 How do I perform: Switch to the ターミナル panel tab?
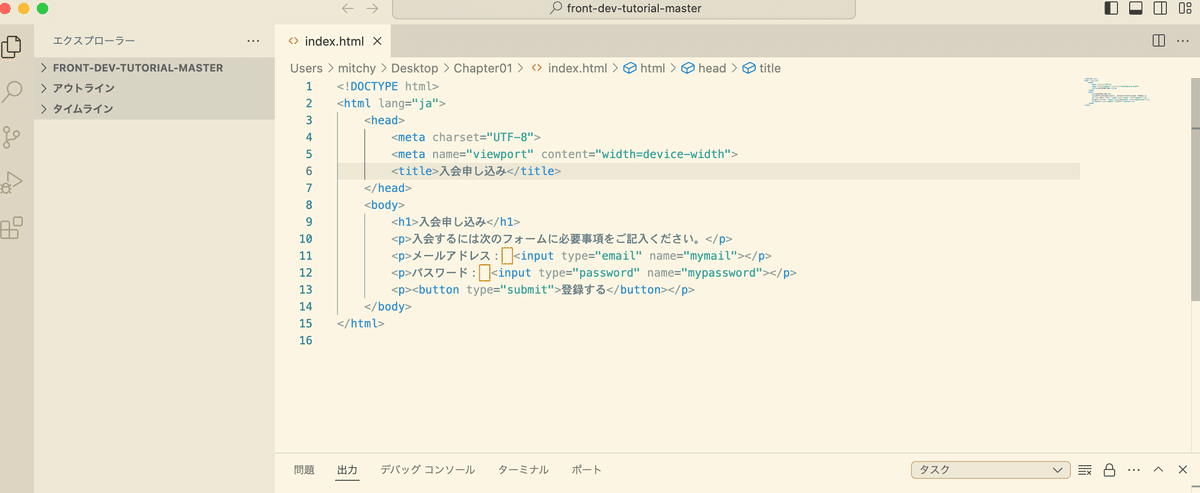click(523, 470)
